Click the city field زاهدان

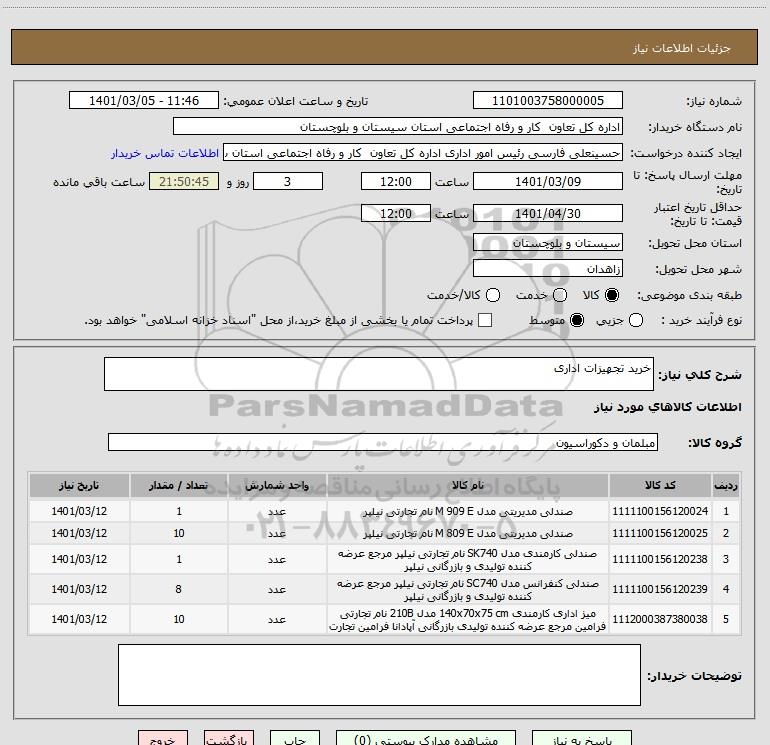(x=548, y=269)
